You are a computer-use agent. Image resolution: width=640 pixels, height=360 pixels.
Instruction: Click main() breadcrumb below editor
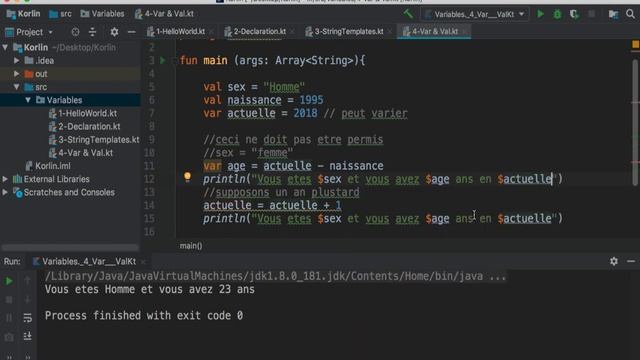(x=191, y=246)
